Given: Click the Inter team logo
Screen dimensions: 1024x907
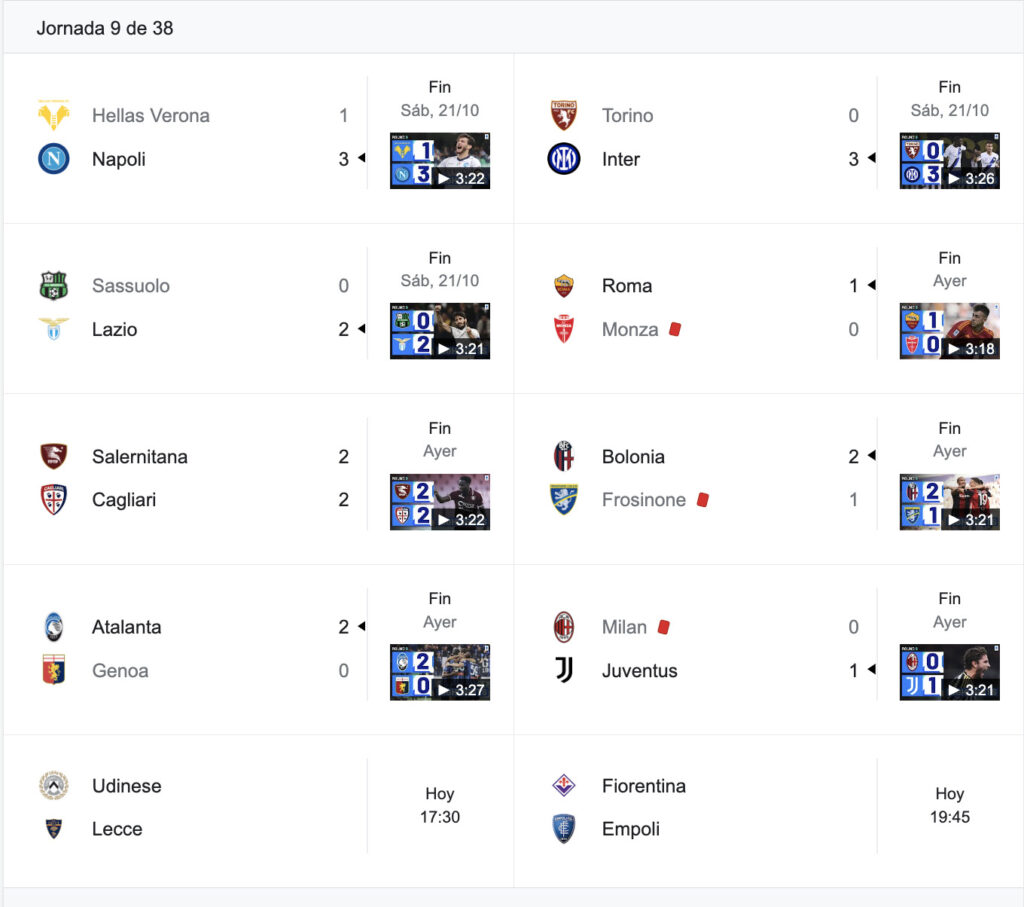Looking at the screenshot, I should (564, 159).
